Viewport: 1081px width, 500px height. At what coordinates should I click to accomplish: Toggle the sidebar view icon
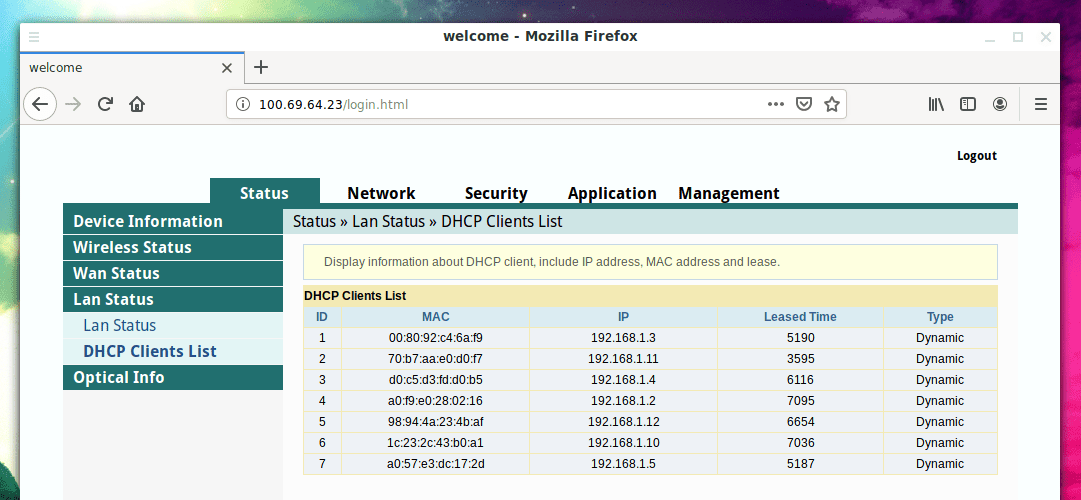pos(968,104)
